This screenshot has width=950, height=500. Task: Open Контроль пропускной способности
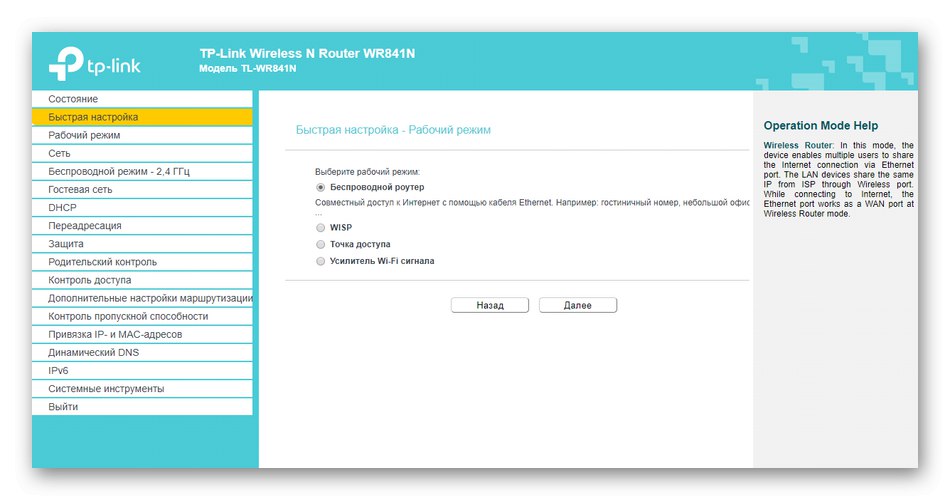142,316
